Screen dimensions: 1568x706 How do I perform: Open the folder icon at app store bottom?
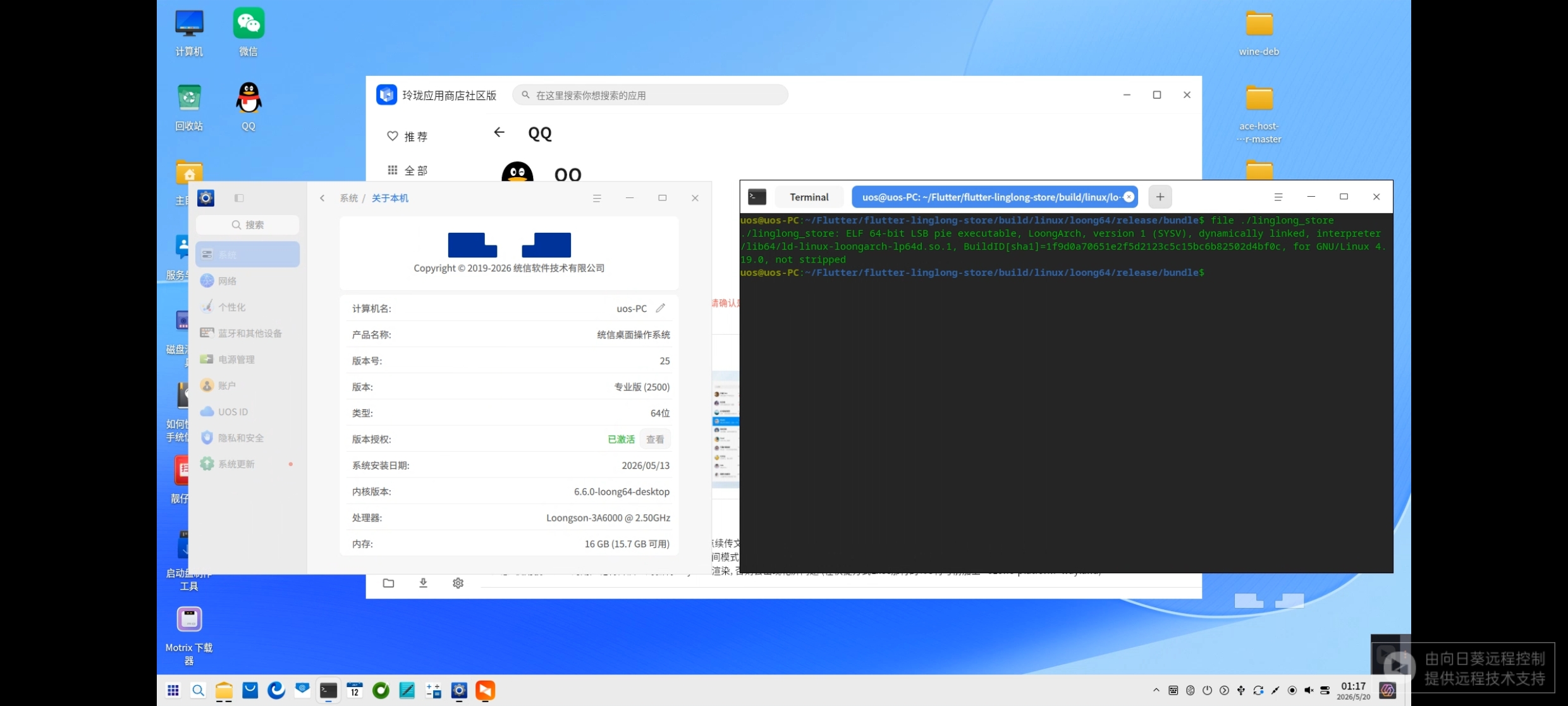pyautogui.click(x=388, y=583)
